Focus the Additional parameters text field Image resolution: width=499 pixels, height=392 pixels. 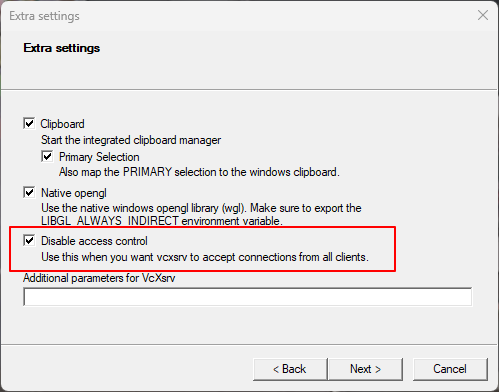pos(248,297)
